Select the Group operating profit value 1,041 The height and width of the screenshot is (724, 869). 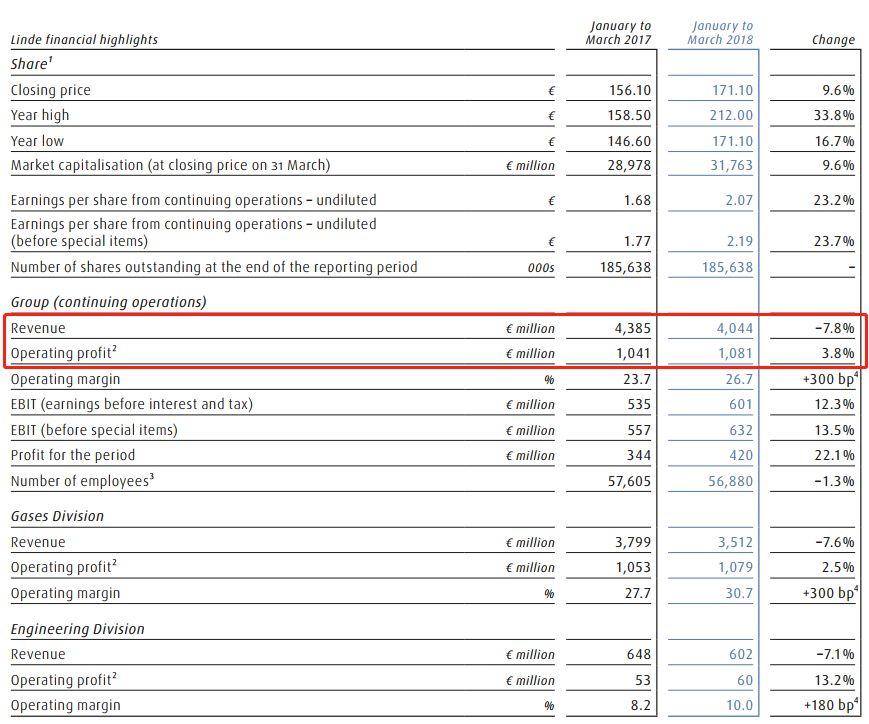click(x=633, y=353)
